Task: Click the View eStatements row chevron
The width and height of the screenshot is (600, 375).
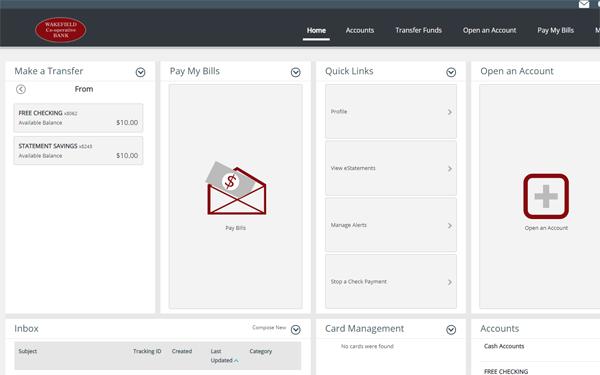Action: [450, 169]
